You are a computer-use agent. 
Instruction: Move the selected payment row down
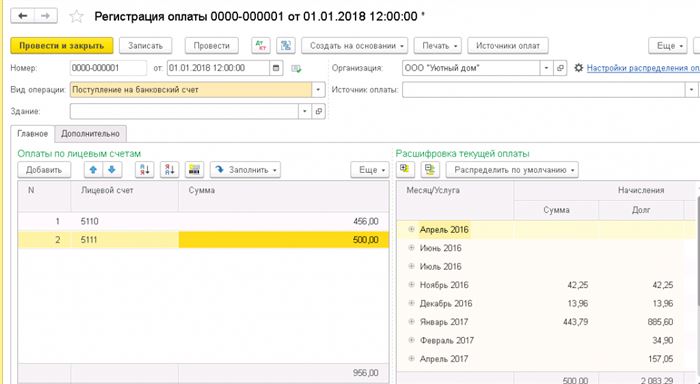112,170
